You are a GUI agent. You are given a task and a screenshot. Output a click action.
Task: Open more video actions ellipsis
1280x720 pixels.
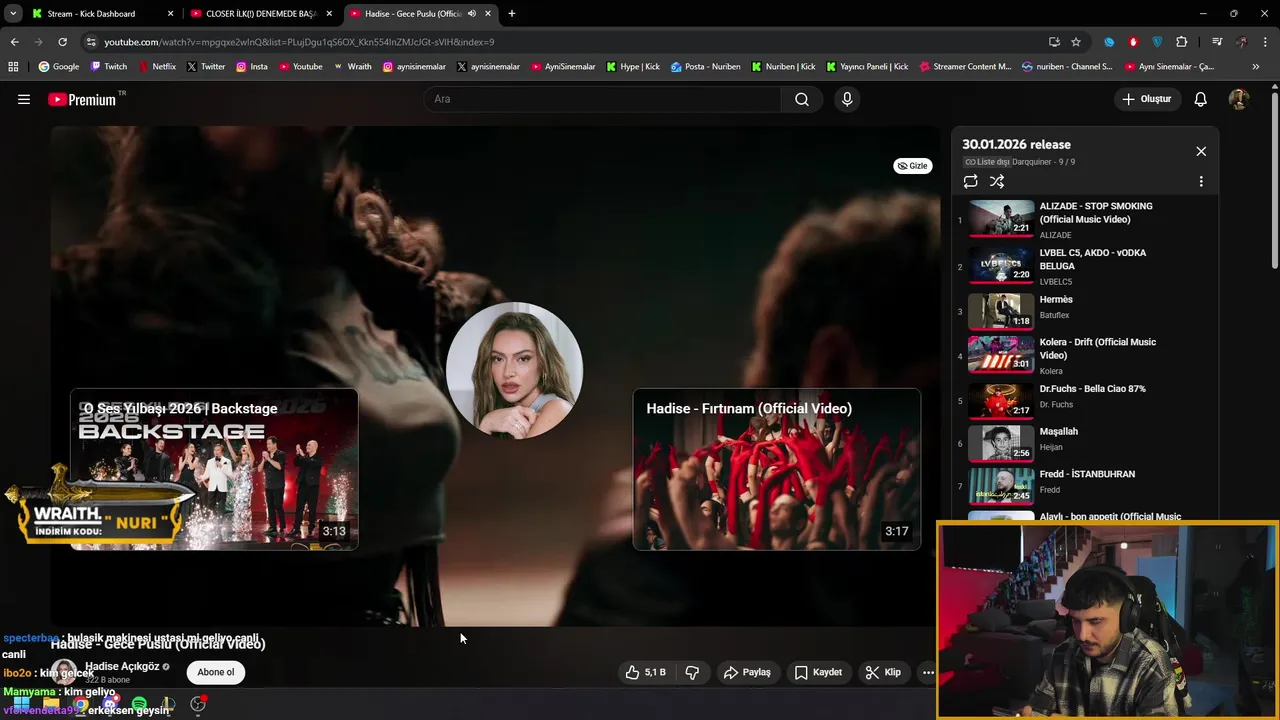pos(928,672)
